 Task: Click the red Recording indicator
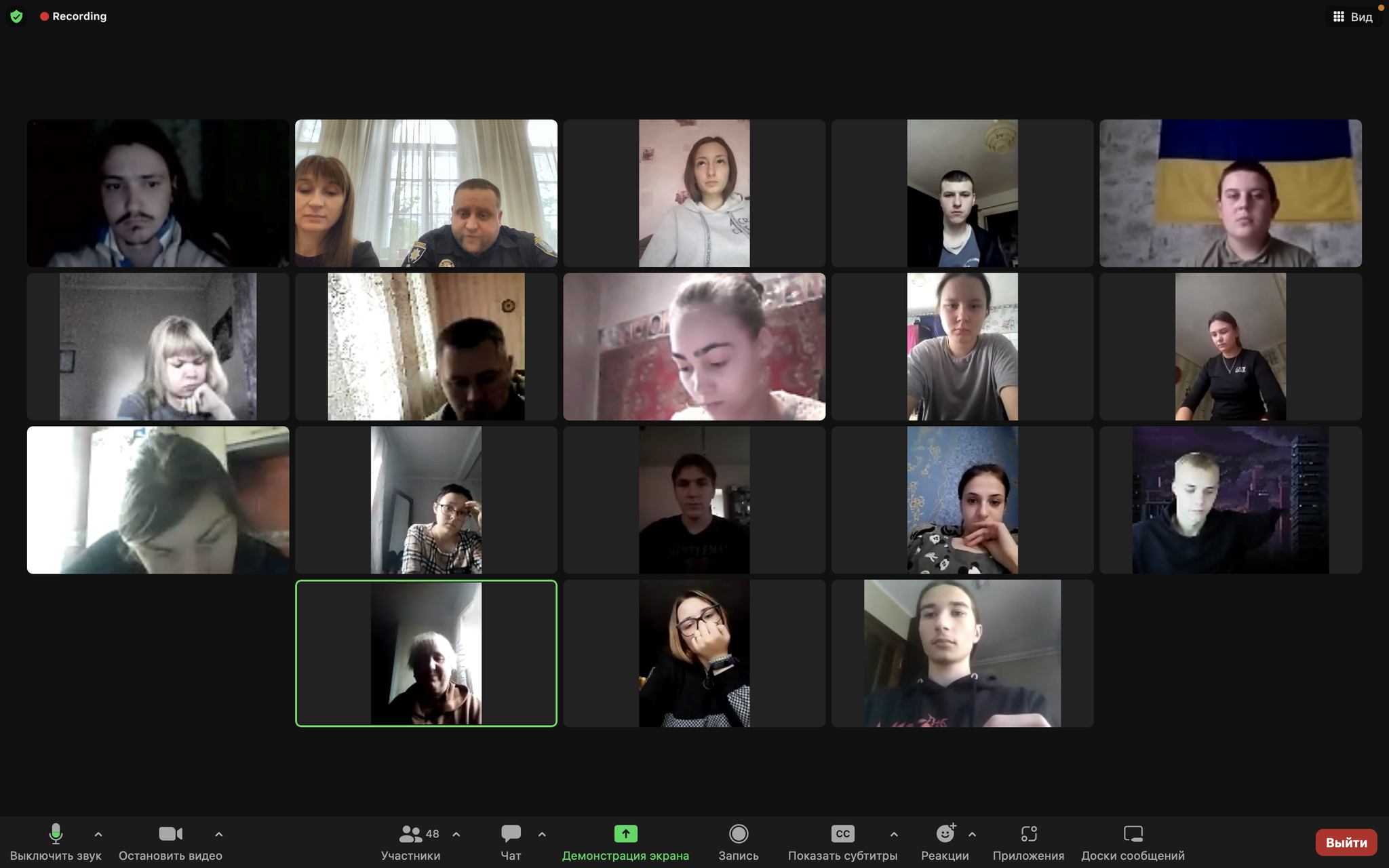click(73, 16)
